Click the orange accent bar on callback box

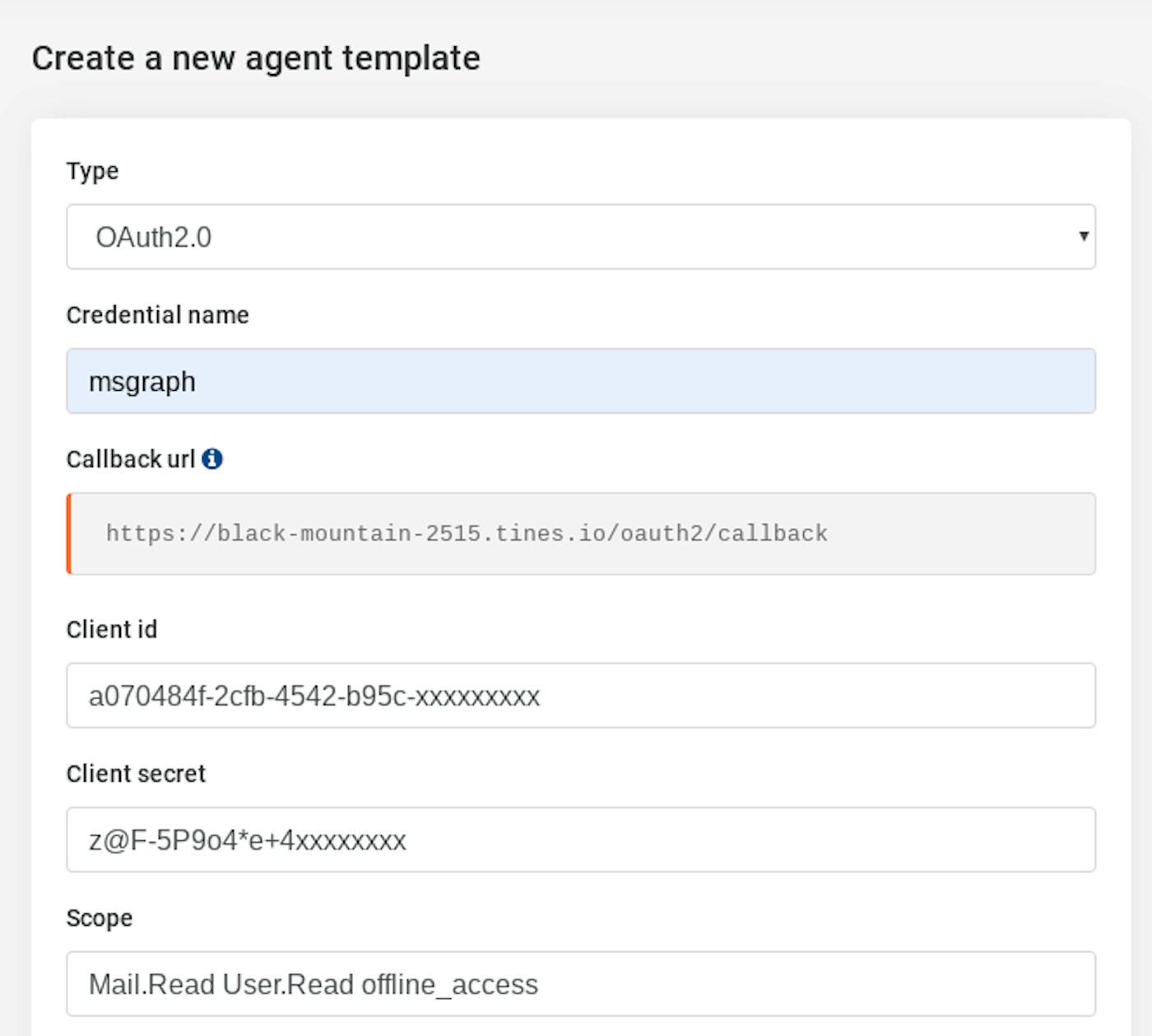tap(69, 534)
